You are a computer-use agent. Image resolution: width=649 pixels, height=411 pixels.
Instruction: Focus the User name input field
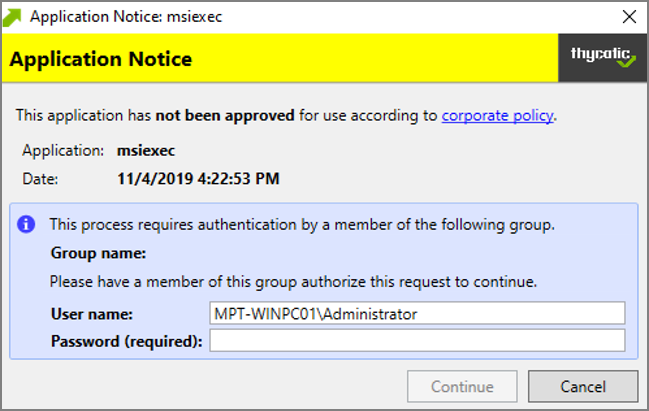click(x=417, y=313)
